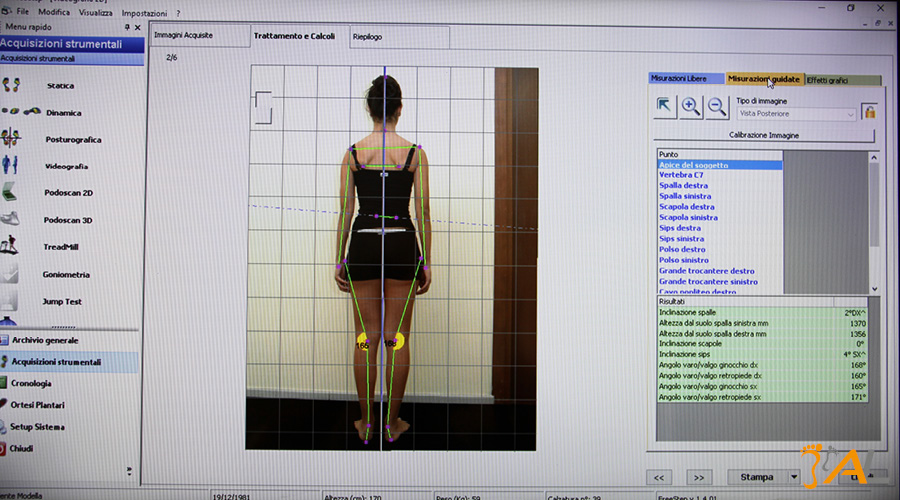This screenshot has height=500, width=900.
Task: Open the Goniometria icon
Action: click(9, 273)
